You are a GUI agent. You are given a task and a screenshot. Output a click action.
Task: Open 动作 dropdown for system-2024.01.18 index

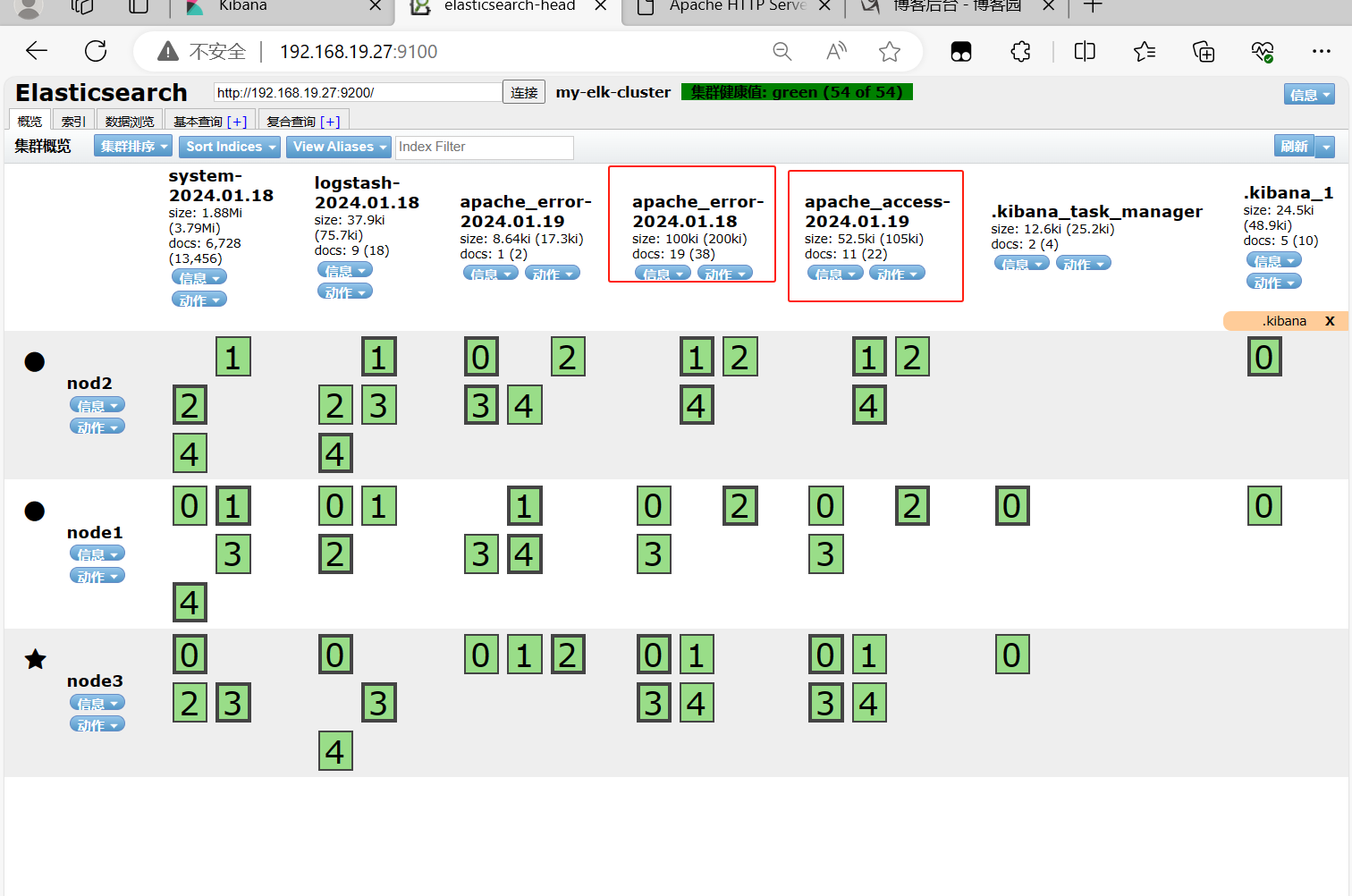199,300
